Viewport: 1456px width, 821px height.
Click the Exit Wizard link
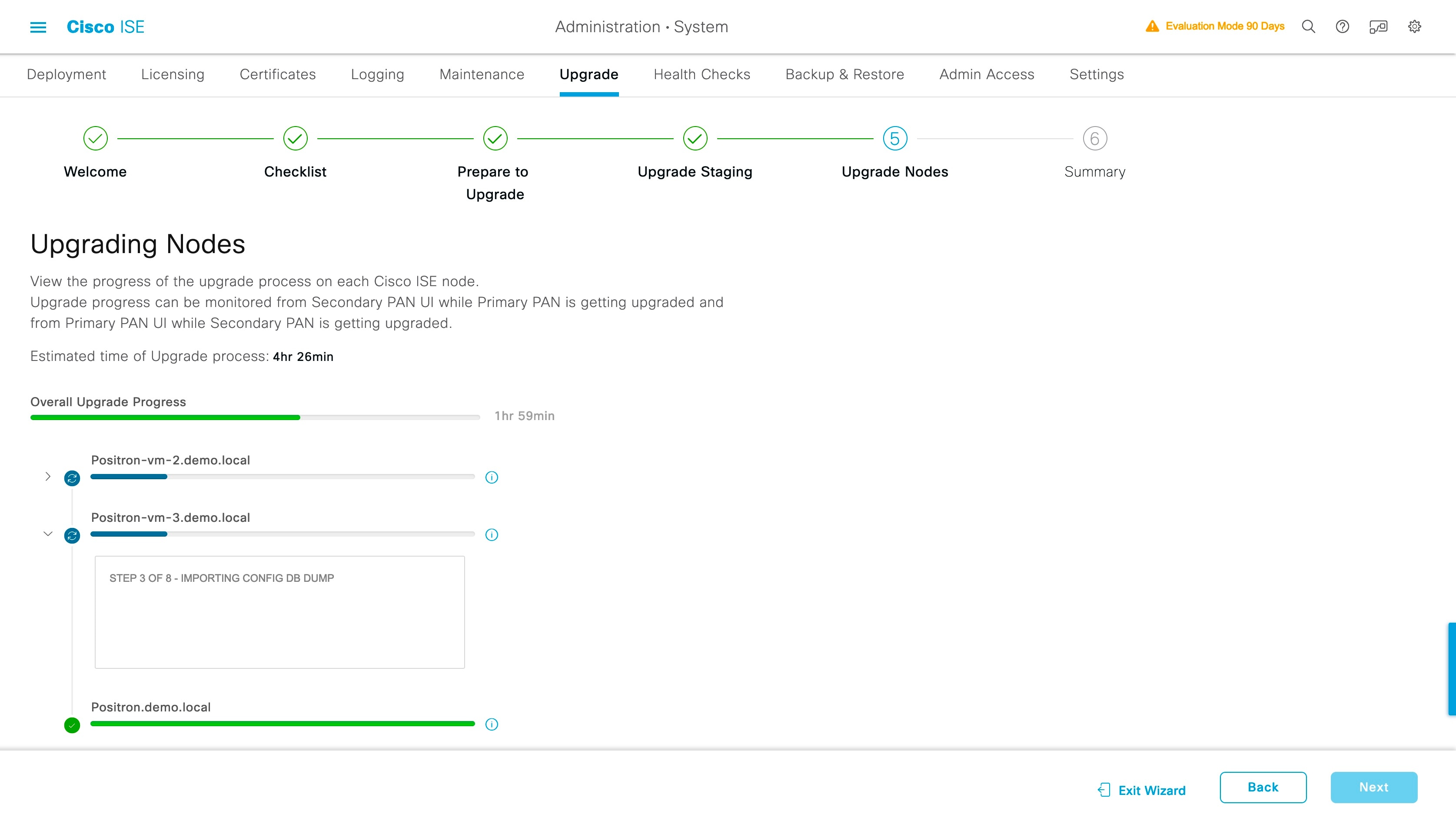click(1152, 791)
